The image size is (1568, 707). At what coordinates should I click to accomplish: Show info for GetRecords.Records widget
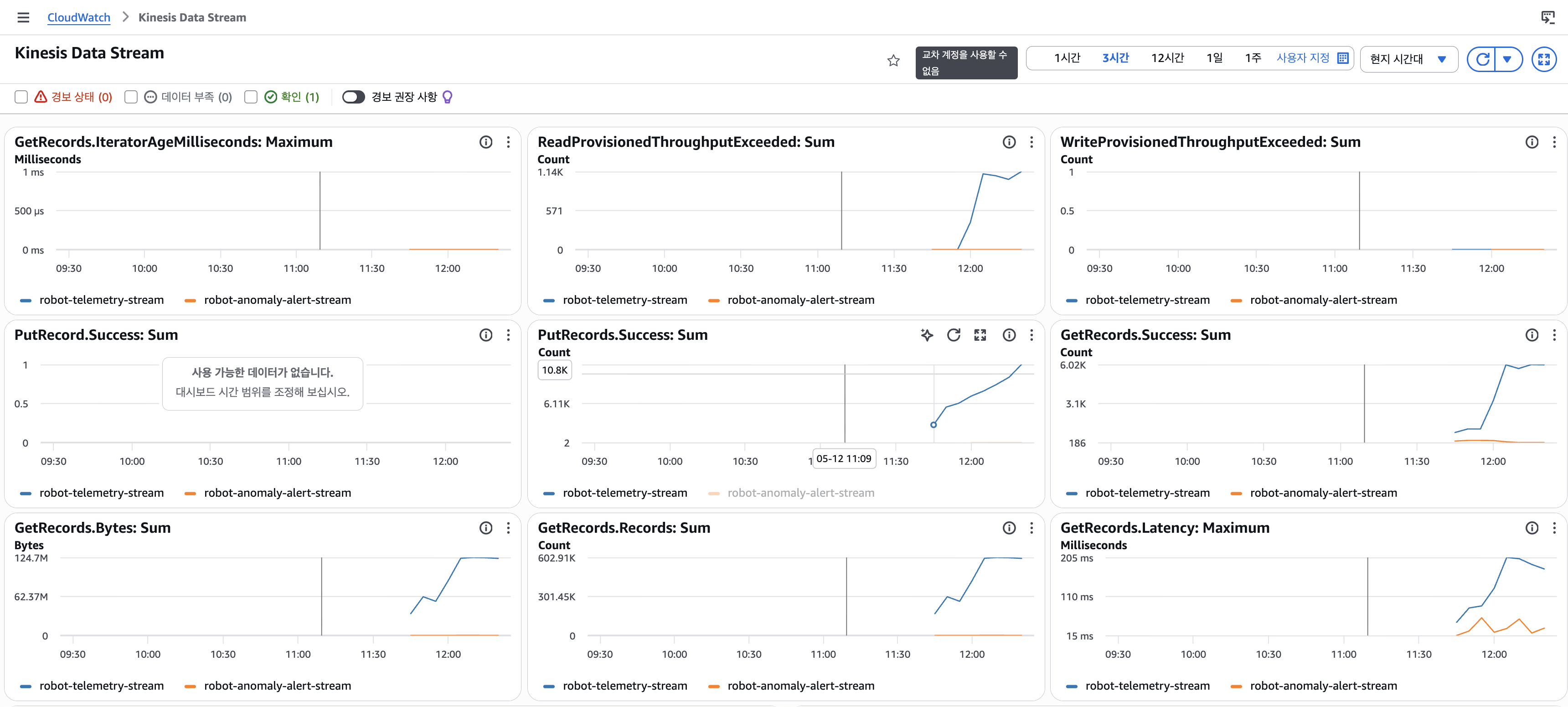[x=1009, y=529]
